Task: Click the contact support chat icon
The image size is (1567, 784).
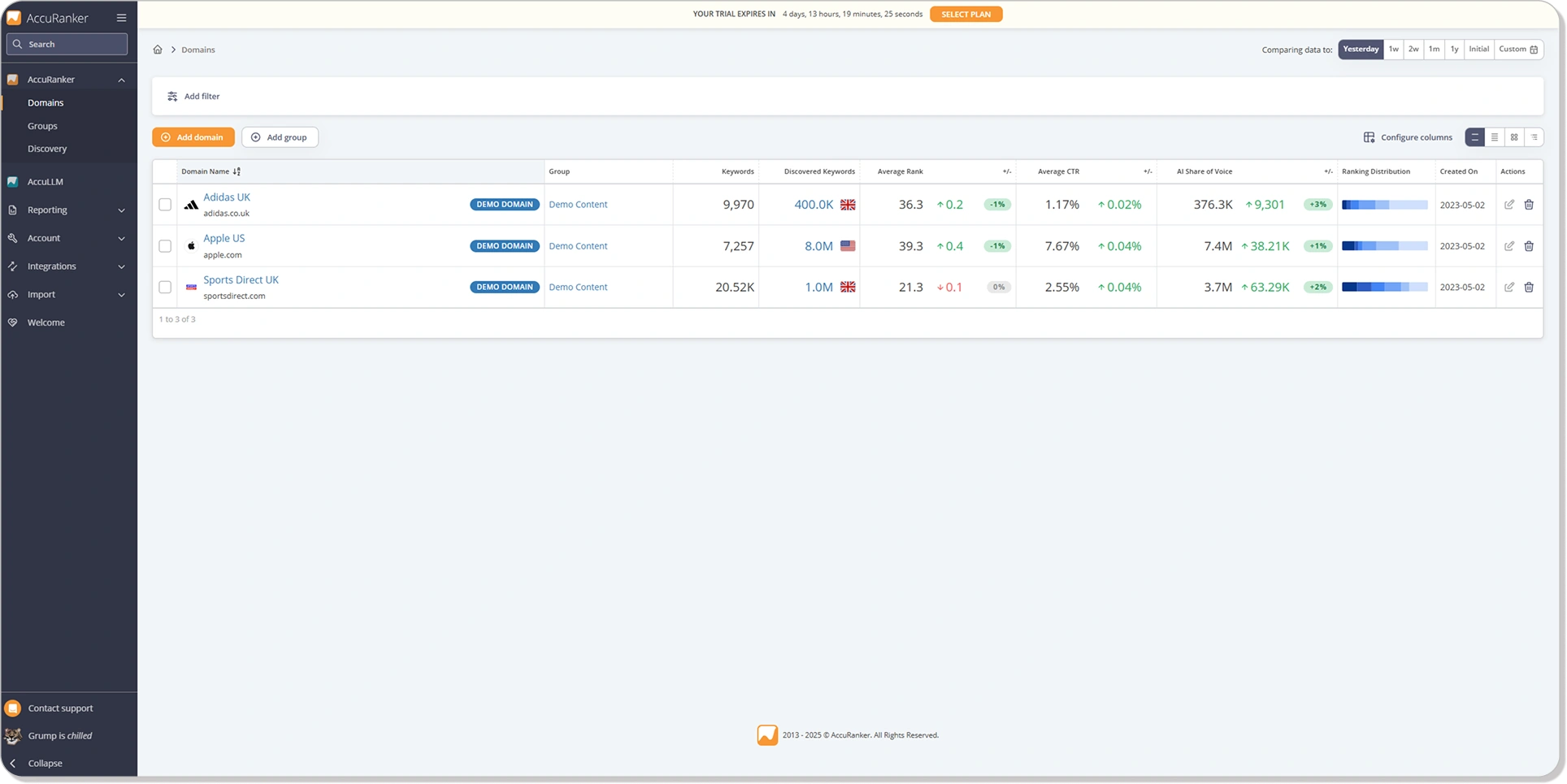Action: 13,708
